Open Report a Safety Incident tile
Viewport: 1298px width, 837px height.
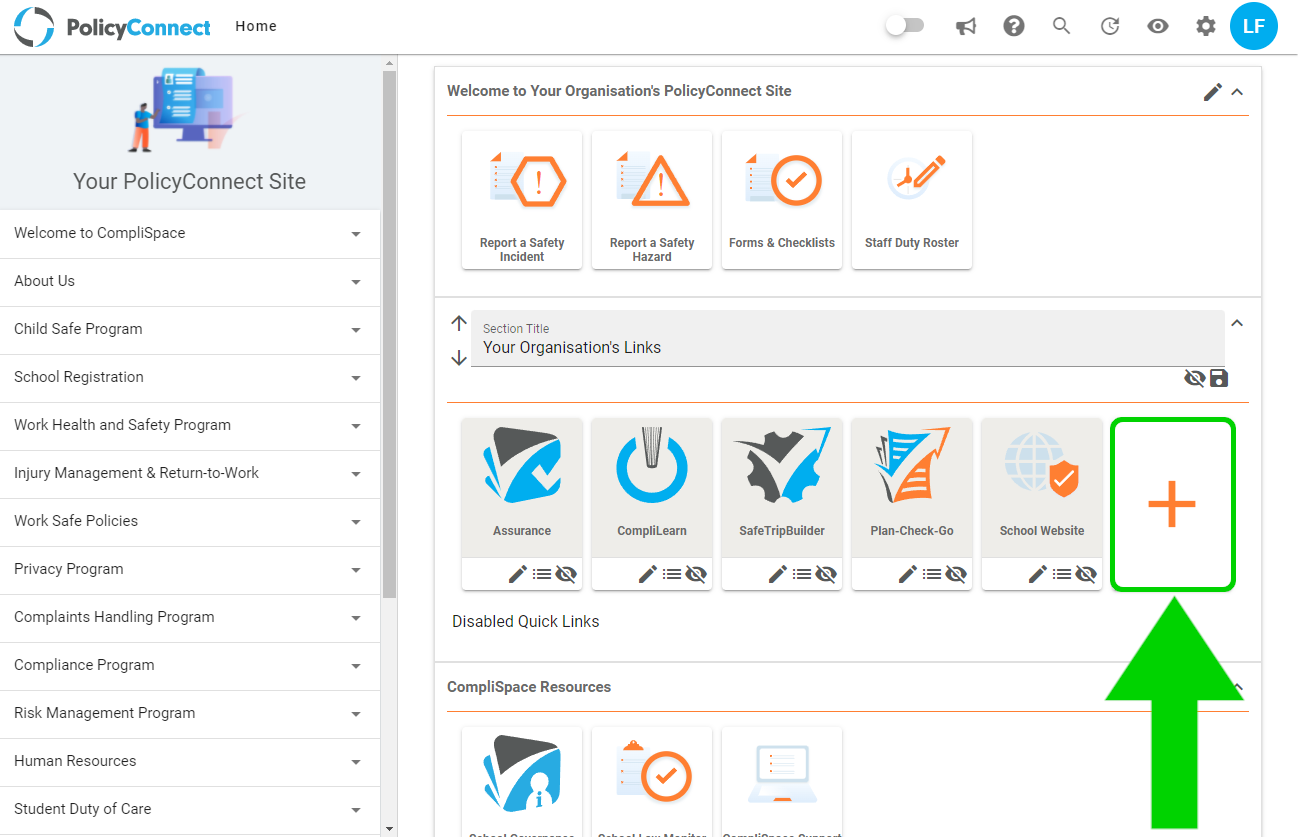(522, 200)
